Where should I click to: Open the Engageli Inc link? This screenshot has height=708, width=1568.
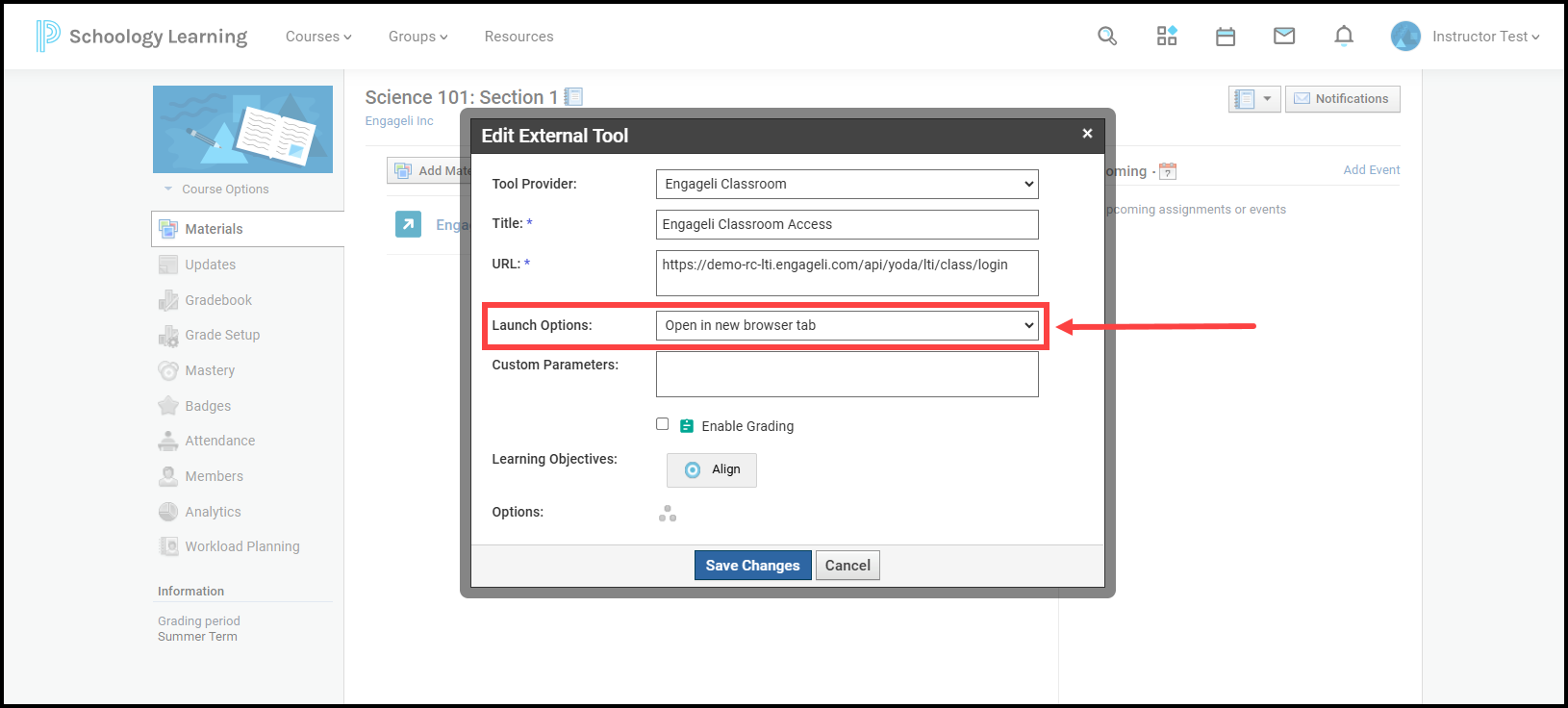[399, 121]
